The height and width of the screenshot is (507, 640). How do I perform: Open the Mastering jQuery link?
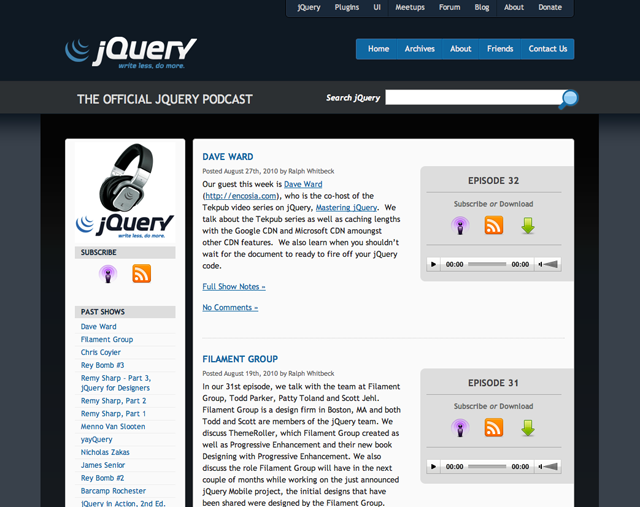[346, 207]
